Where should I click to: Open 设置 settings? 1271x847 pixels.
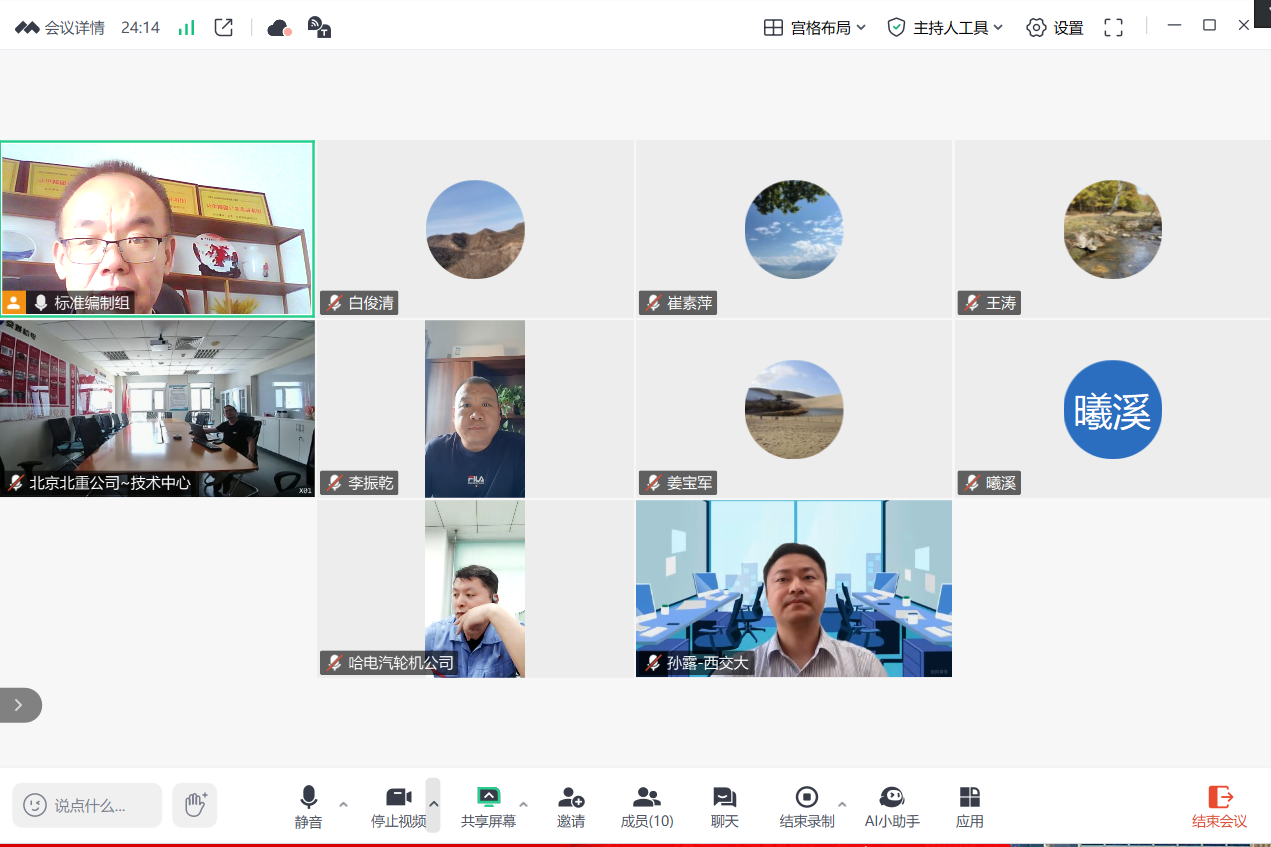pyautogui.click(x=1055, y=28)
